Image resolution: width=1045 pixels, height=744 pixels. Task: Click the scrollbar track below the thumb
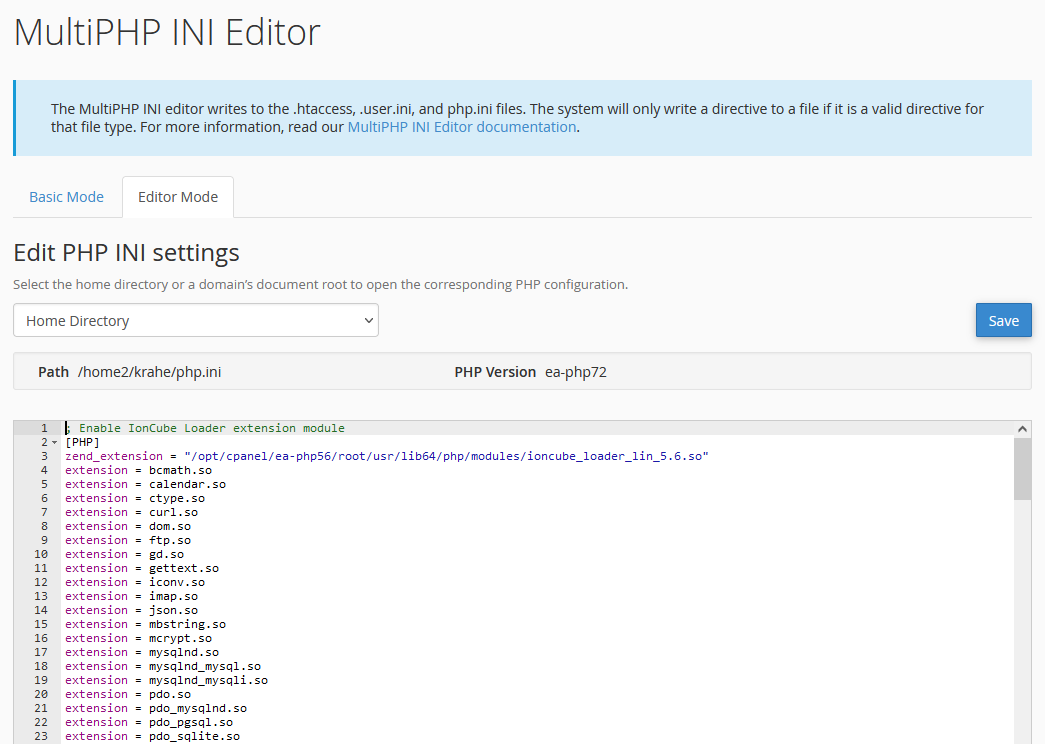click(x=1022, y=620)
